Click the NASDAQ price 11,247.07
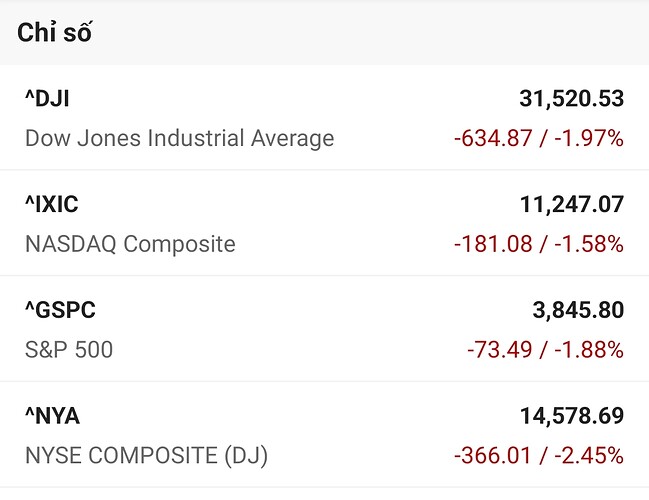 (x=571, y=204)
